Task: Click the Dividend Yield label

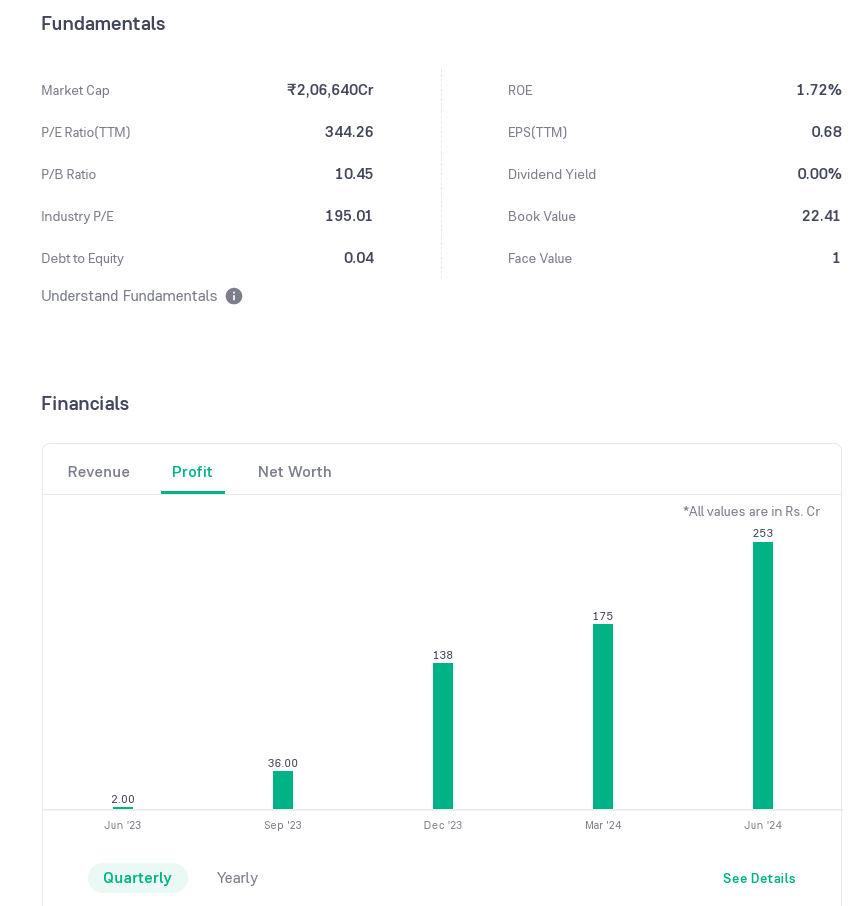Action: [x=552, y=174]
